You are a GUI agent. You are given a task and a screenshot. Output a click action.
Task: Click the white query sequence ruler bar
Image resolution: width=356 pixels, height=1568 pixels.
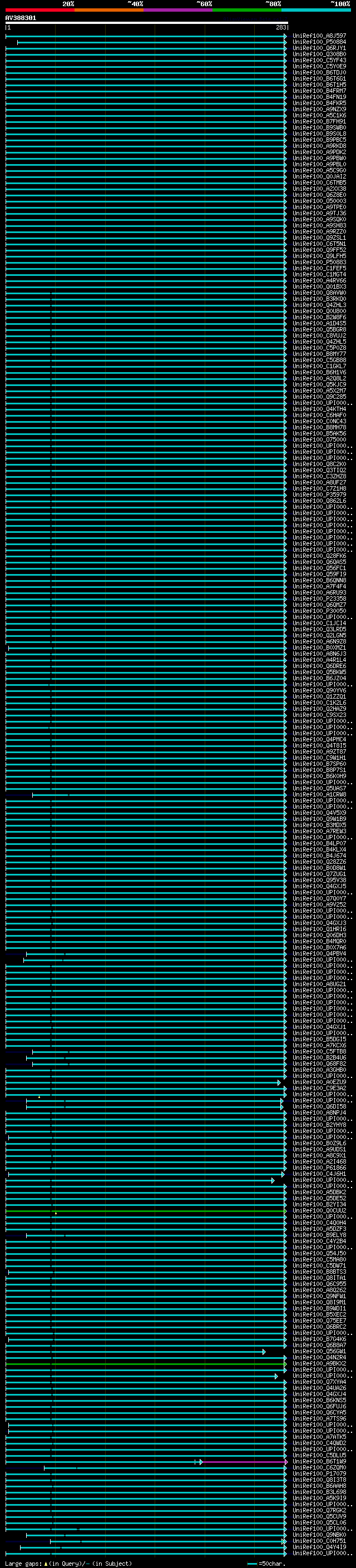coord(146,23)
